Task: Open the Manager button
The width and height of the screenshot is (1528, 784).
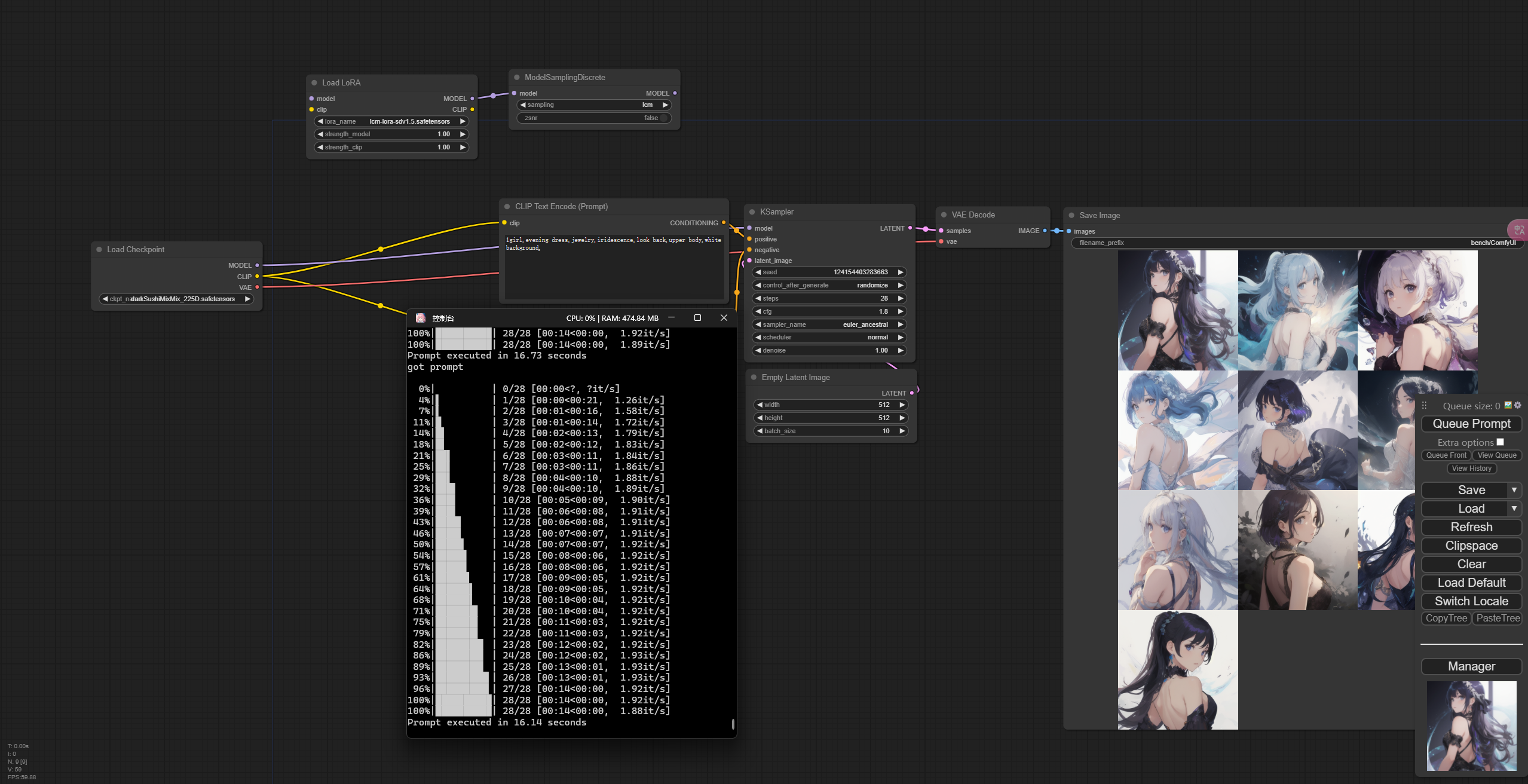Action: click(1471, 666)
